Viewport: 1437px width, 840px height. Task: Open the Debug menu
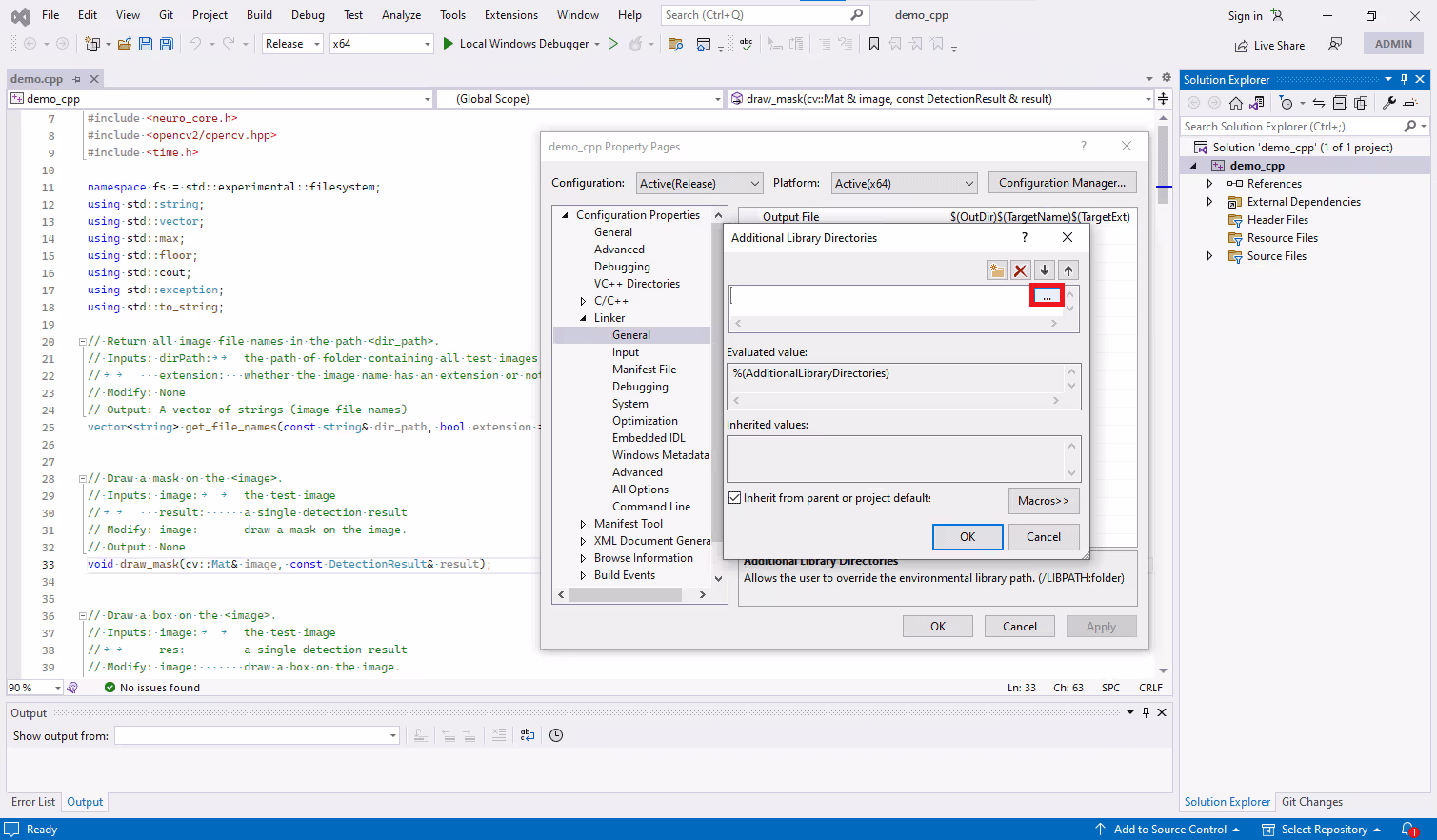308,15
